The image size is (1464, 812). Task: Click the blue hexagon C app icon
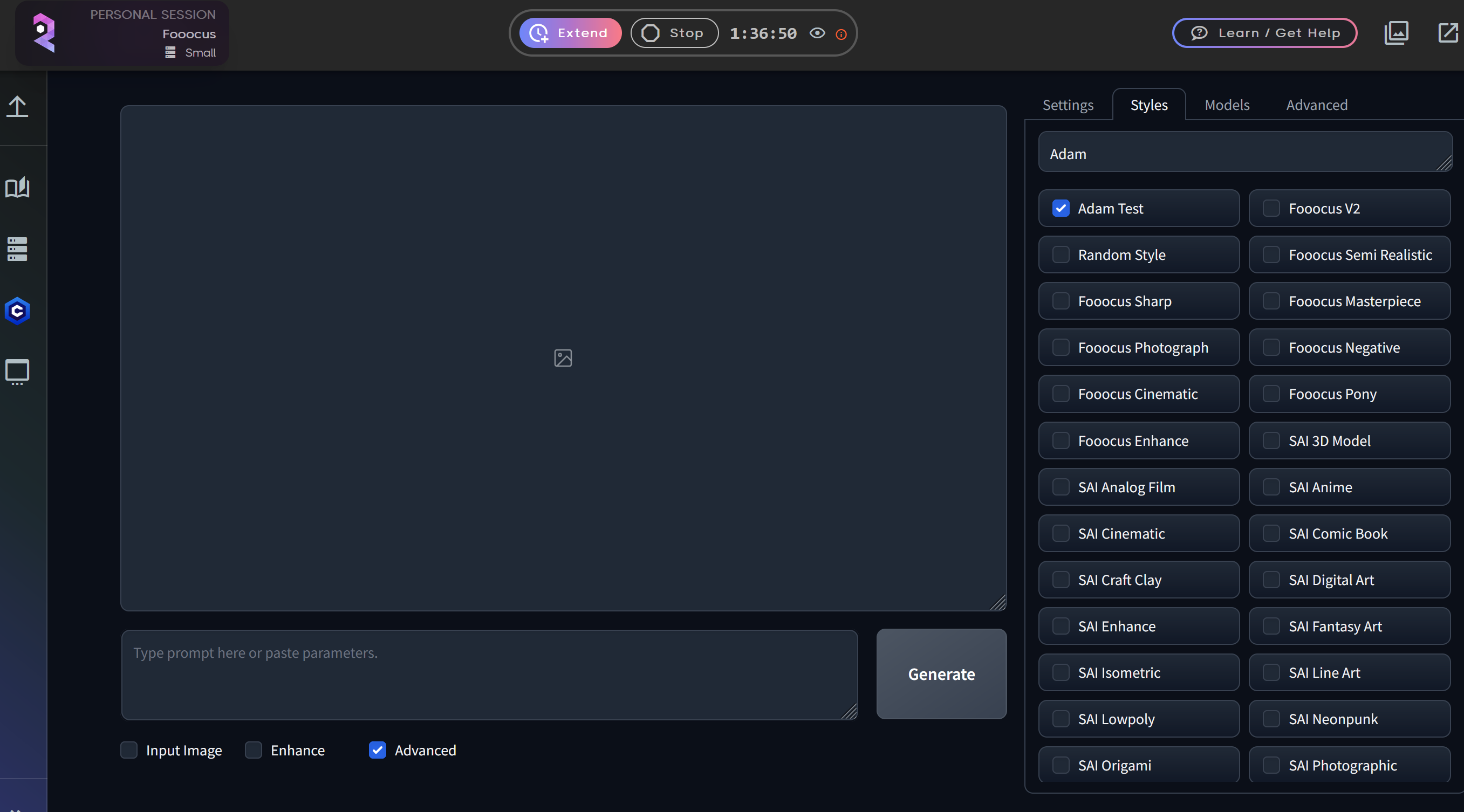click(x=17, y=311)
